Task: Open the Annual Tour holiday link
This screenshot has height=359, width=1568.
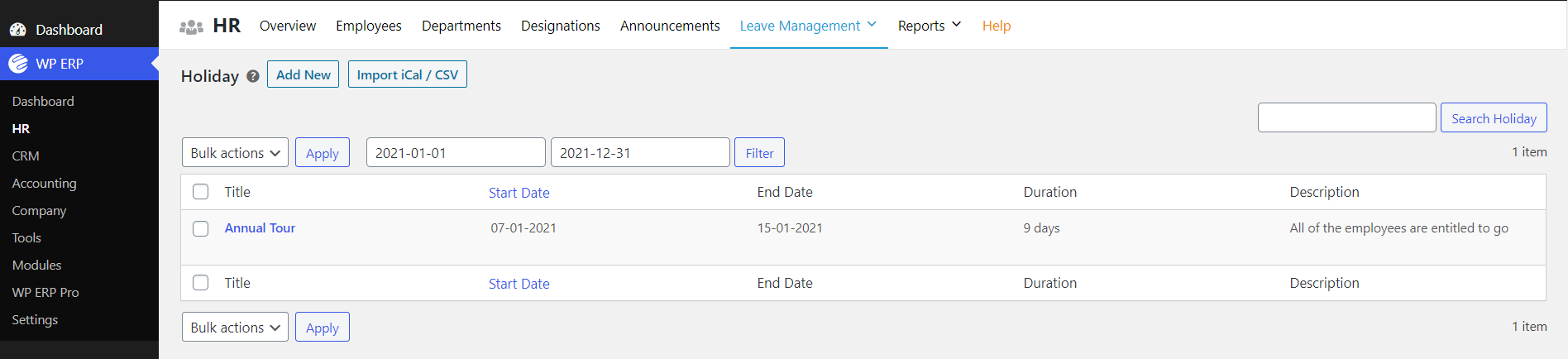Action: click(x=260, y=228)
